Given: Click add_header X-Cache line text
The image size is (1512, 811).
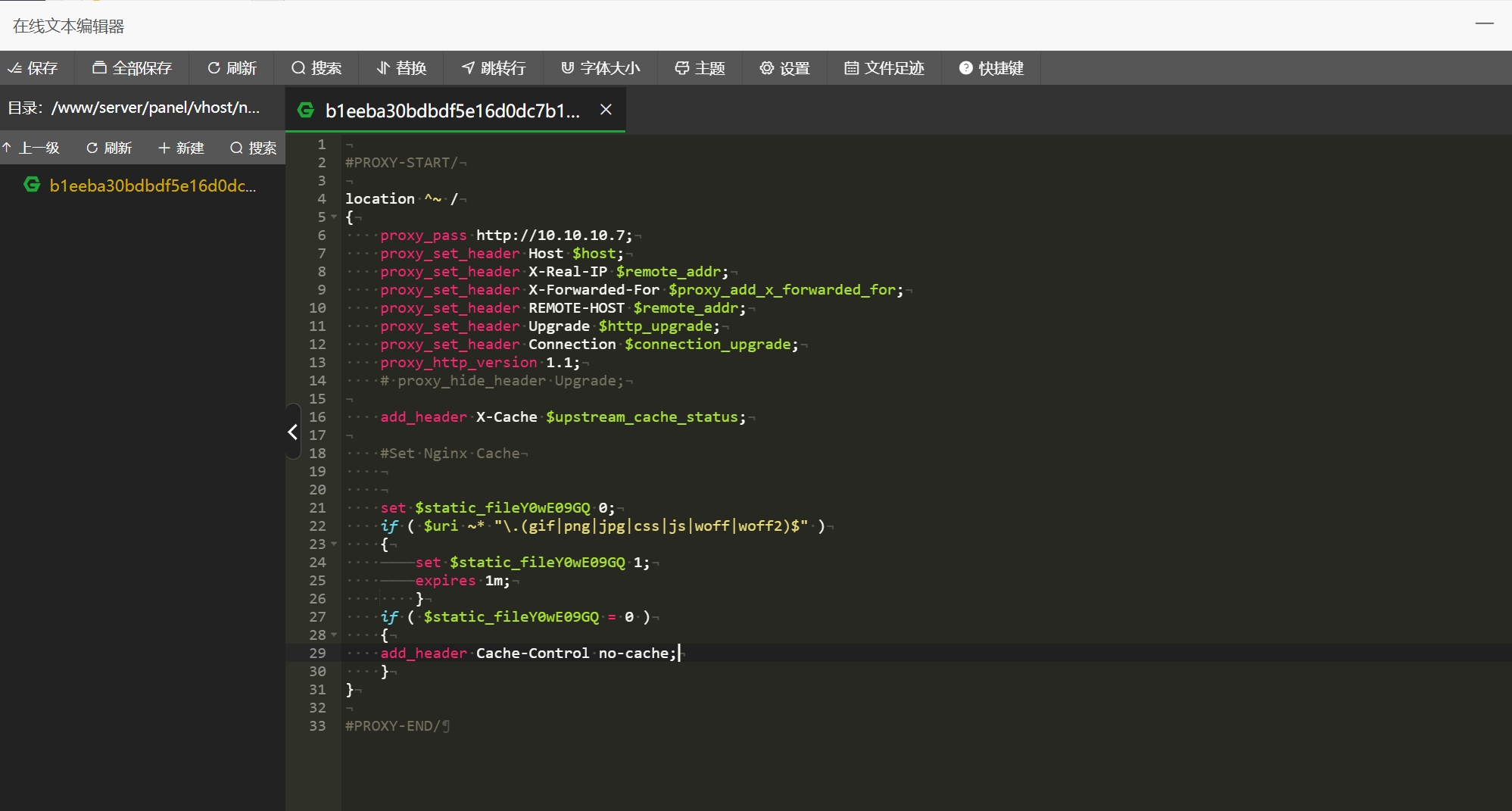Looking at the screenshot, I should click(x=563, y=417).
